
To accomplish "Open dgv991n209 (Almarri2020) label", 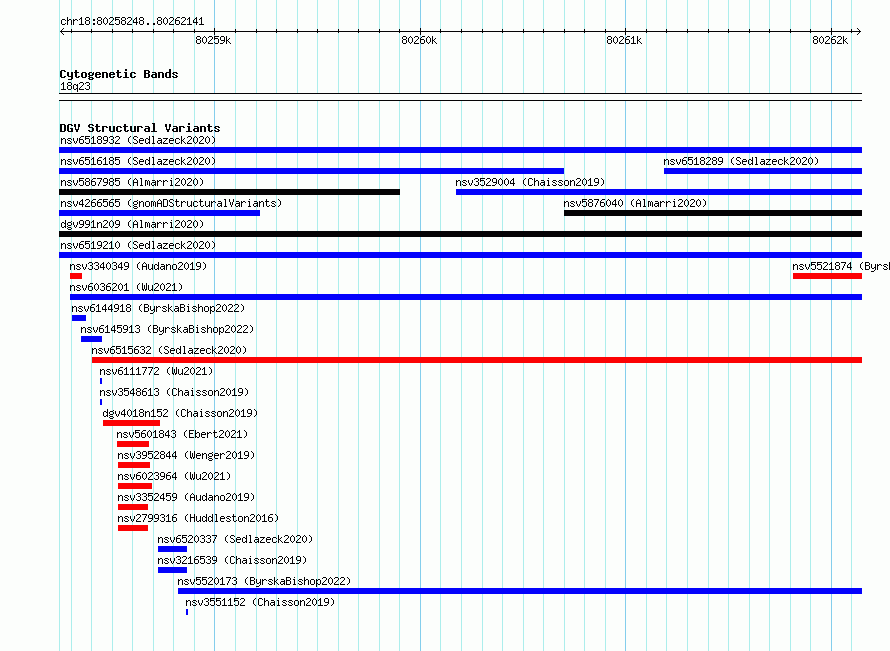I will point(132,224).
